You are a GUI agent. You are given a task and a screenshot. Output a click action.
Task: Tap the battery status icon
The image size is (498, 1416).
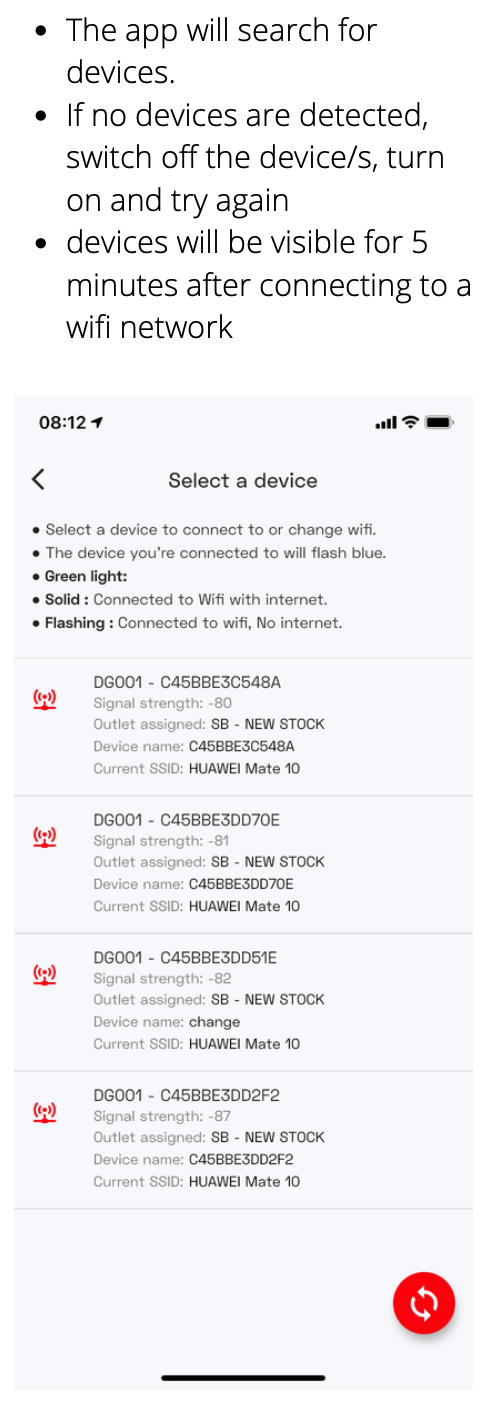tap(439, 422)
